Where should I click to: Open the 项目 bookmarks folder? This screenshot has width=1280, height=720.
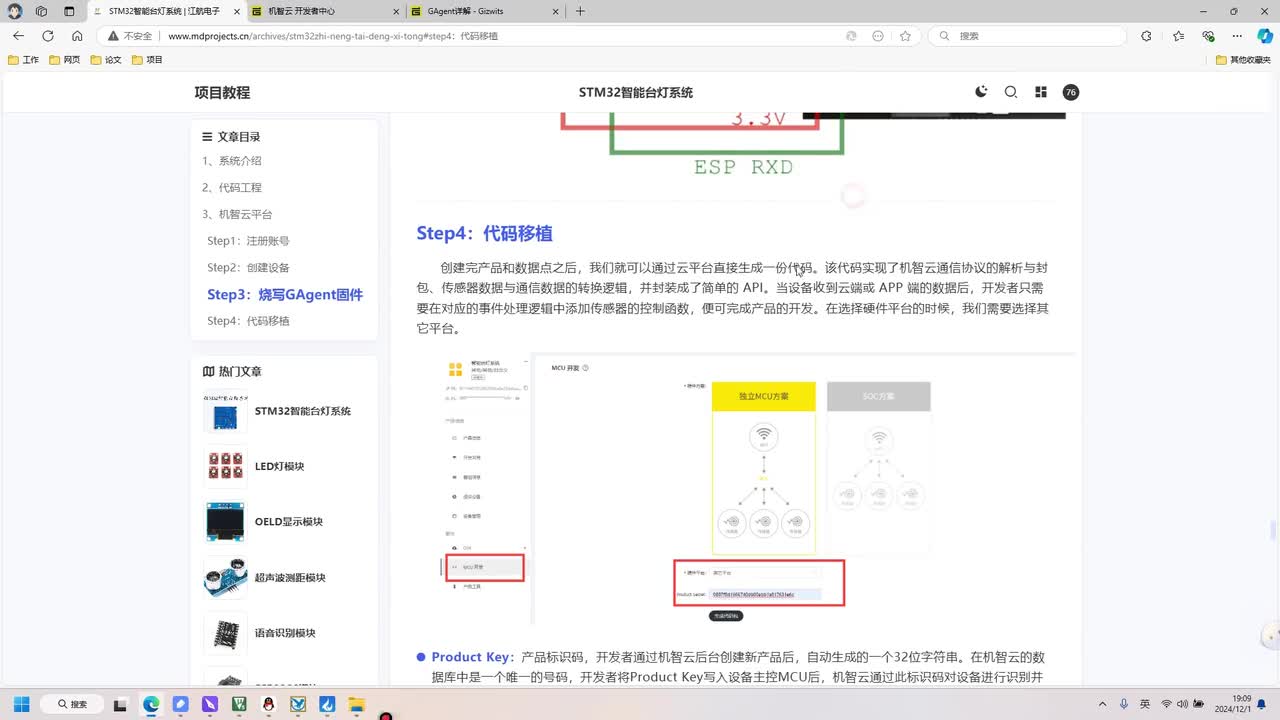pyautogui.click(x=147, y=60)
